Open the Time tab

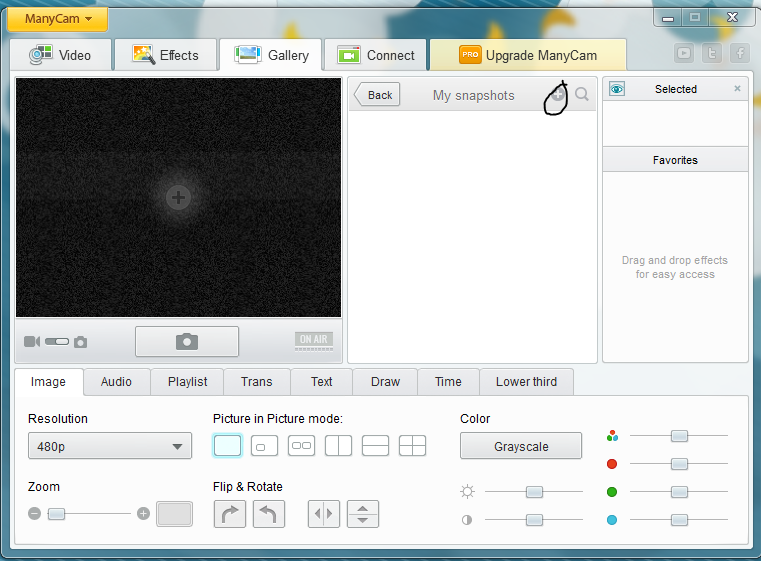coord(448,382)
